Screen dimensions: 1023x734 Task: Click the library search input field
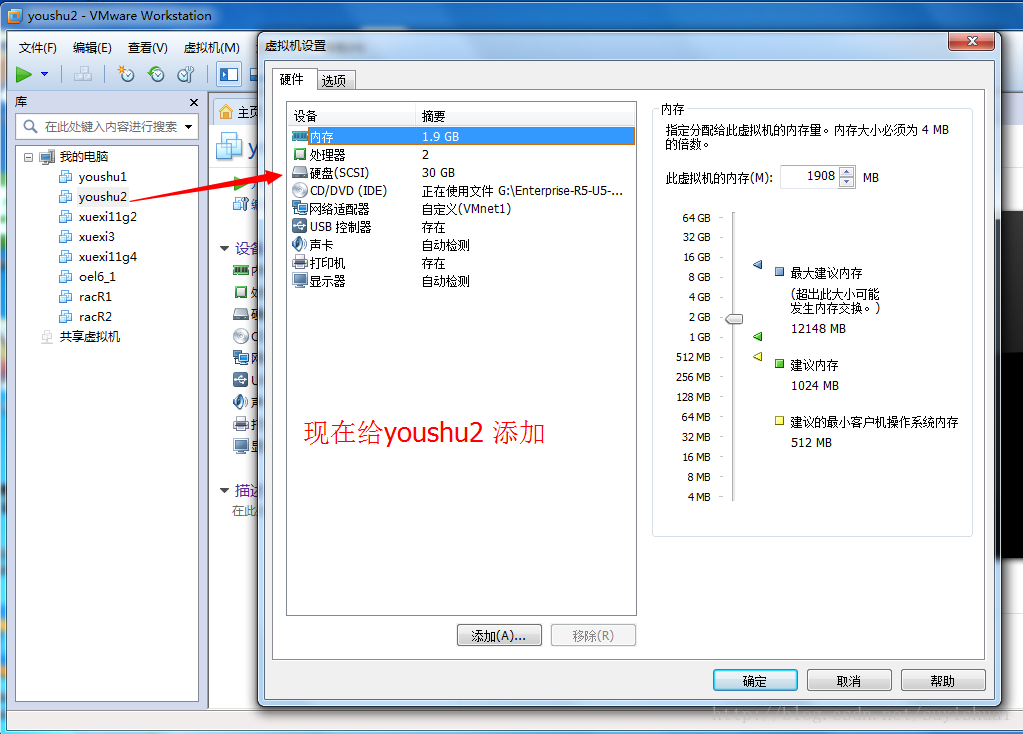pos(106,127)
